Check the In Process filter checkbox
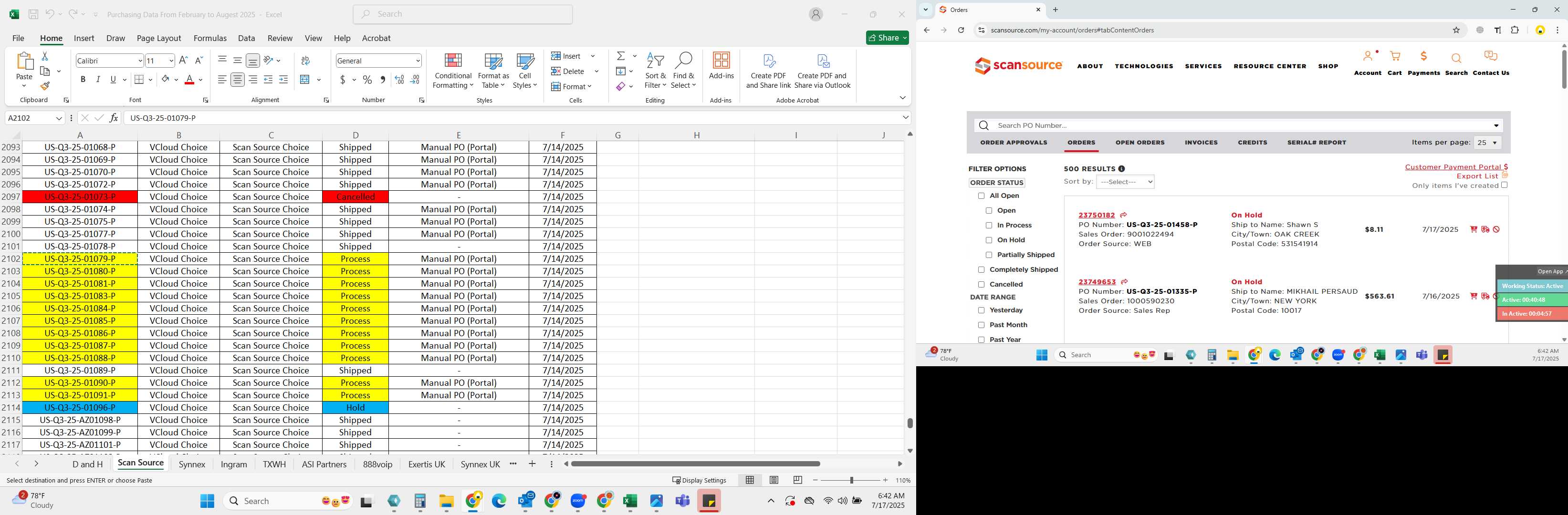Image resolution: width=1568 pixels, height=515 pixels. coord(989,226)
